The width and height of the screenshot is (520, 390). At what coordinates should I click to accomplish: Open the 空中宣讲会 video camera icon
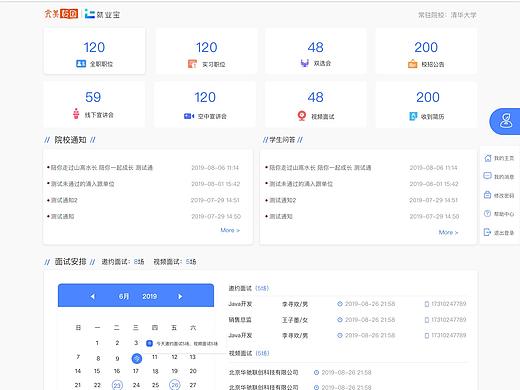pos(189,116)
